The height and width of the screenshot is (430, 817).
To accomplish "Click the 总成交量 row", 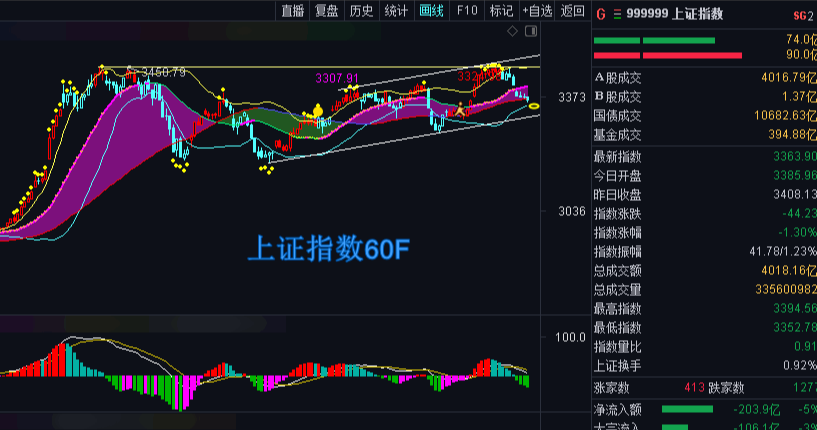I will 704,290.
